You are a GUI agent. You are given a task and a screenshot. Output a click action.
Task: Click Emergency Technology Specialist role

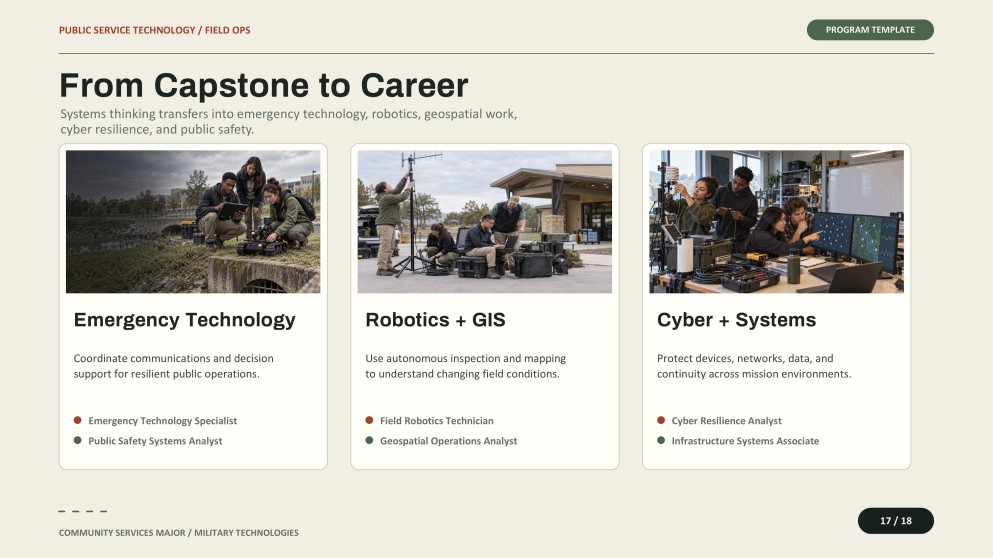coord(163,421)
